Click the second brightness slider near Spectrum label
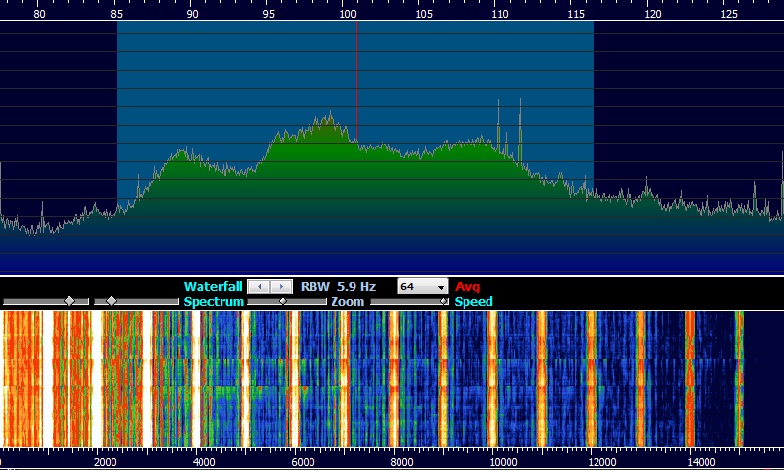 coord(136,302)
